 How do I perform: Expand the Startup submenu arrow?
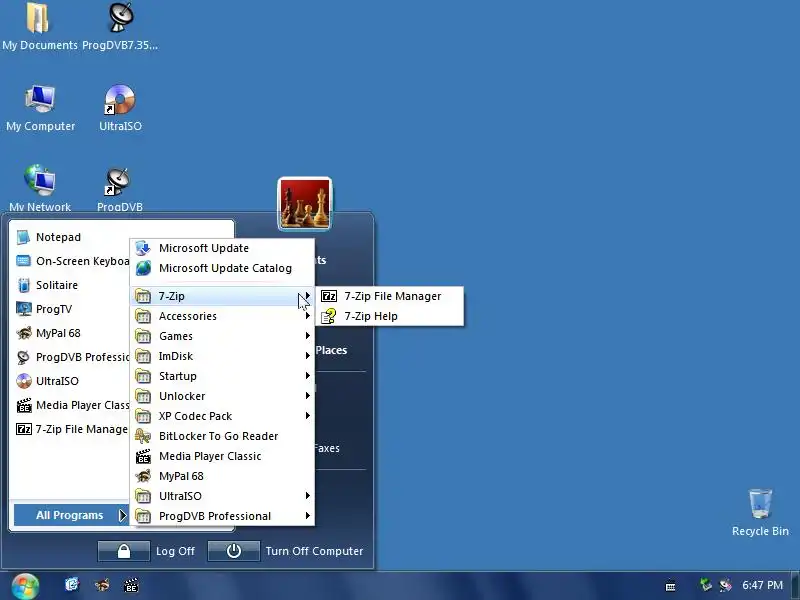307,376
